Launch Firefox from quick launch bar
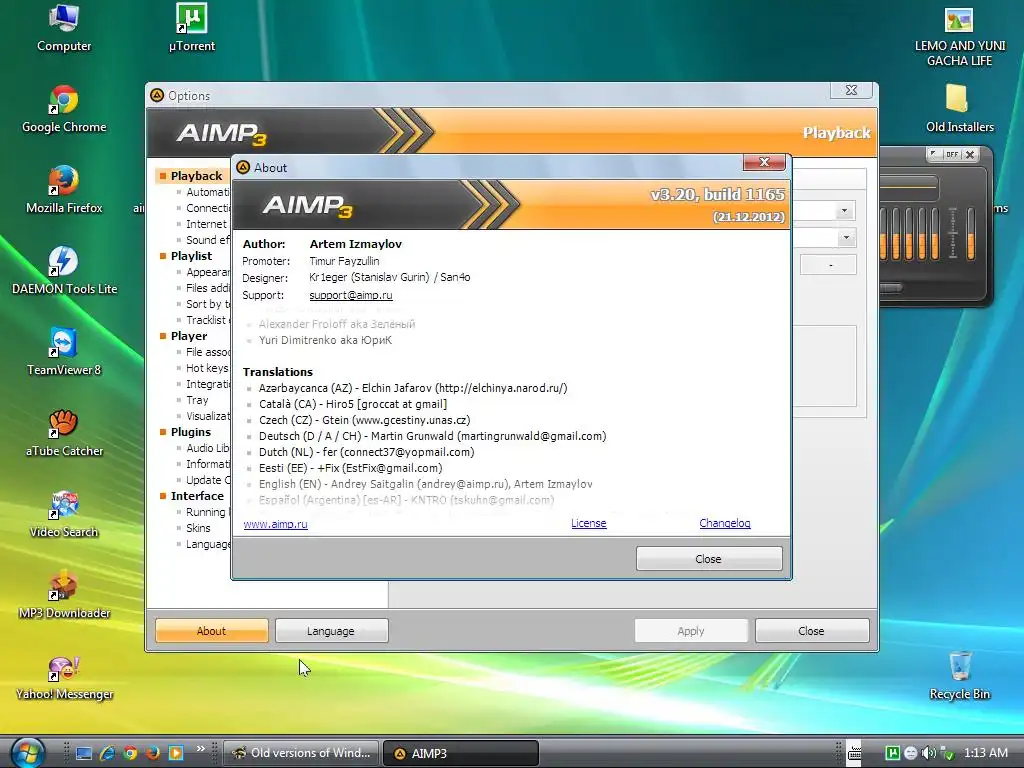 pyautogui.click(x=153, y=753)
